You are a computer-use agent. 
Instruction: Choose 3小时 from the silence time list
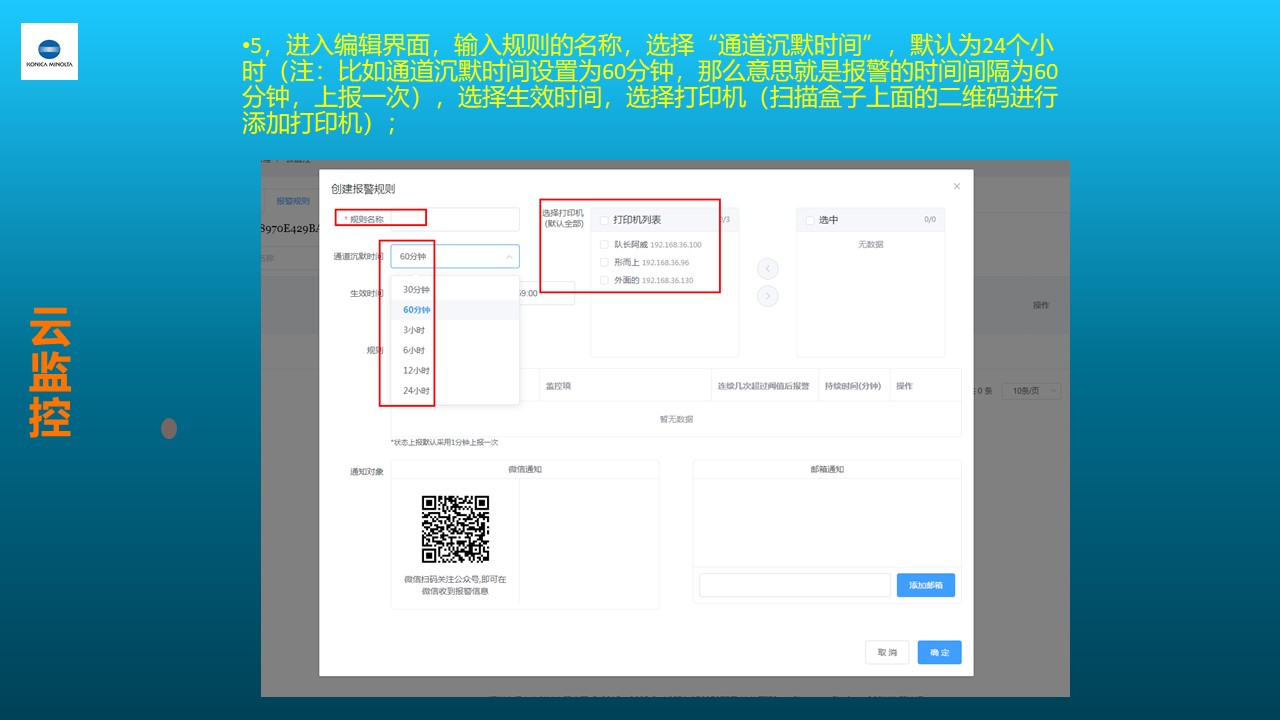point(414,330)
